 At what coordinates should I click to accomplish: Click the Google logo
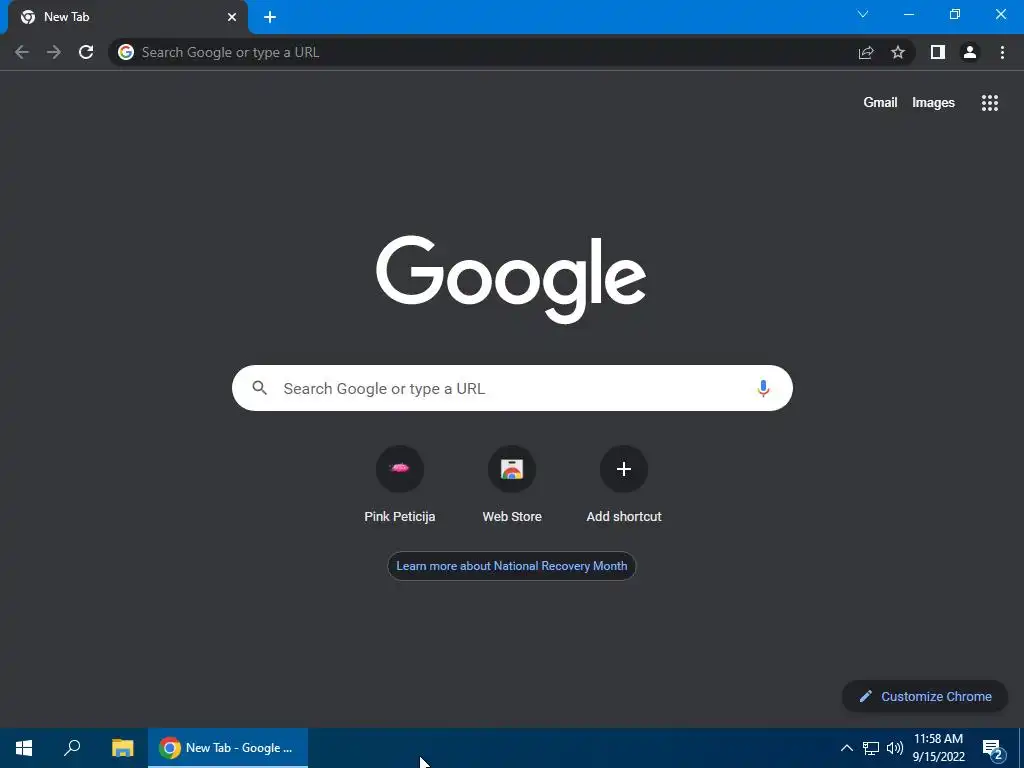tap(511, 279)
